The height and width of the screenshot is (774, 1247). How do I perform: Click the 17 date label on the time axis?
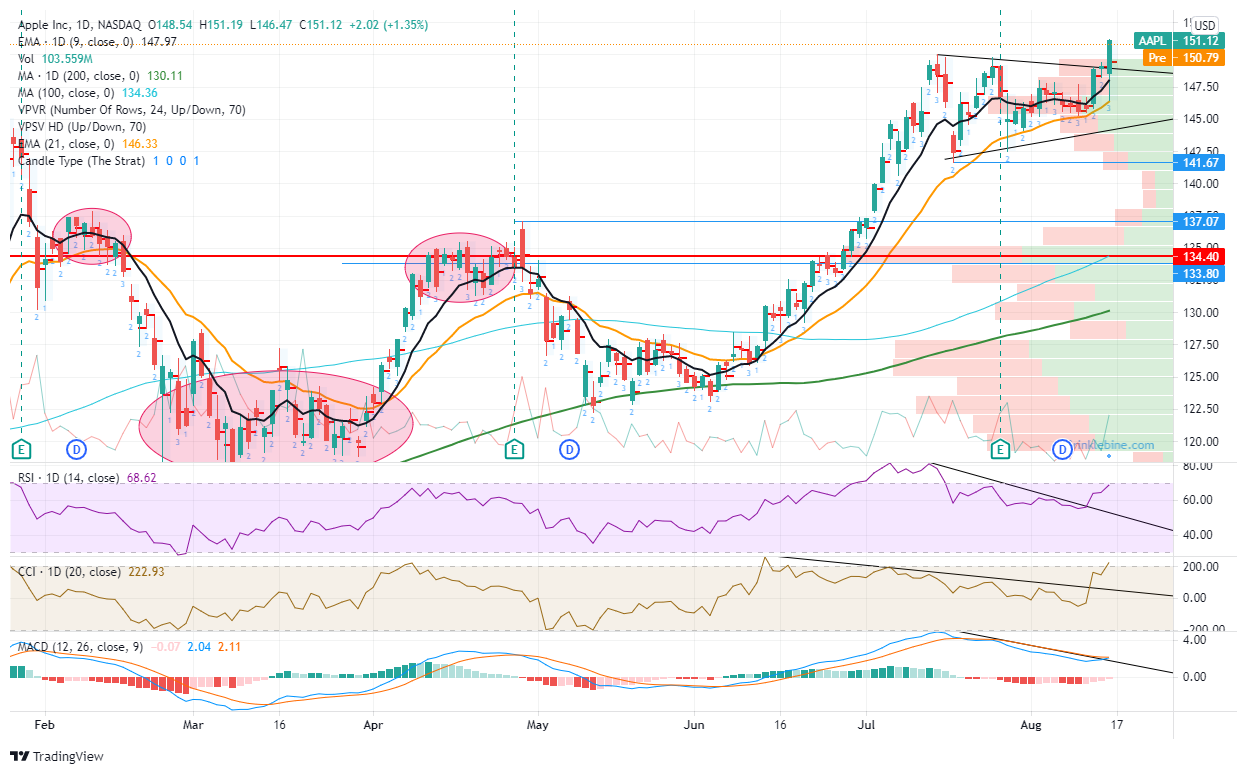click(1116, 723)
